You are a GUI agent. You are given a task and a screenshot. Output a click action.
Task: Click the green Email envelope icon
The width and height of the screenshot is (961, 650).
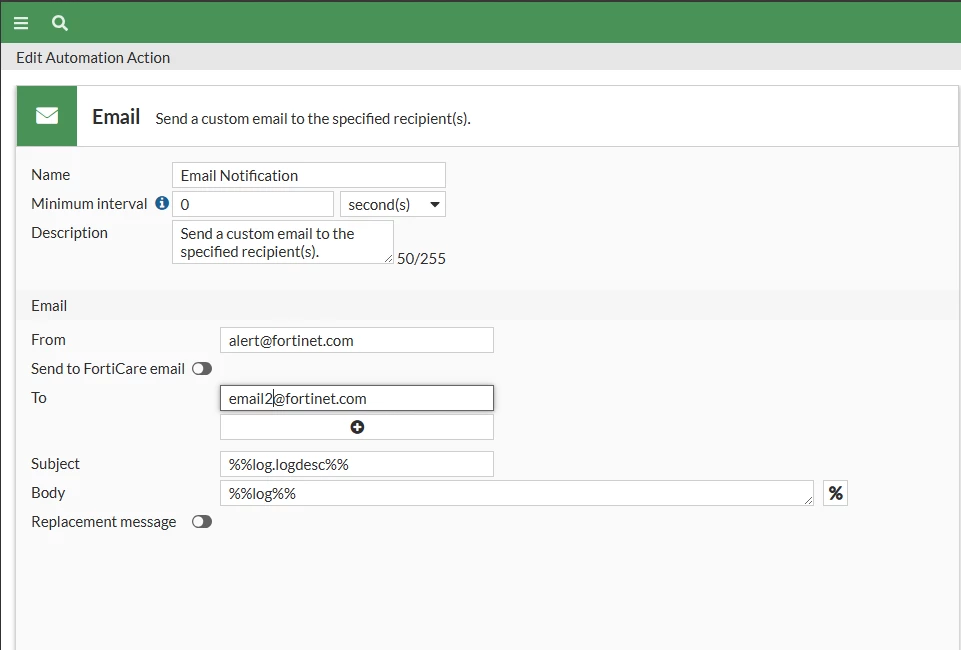47,116
